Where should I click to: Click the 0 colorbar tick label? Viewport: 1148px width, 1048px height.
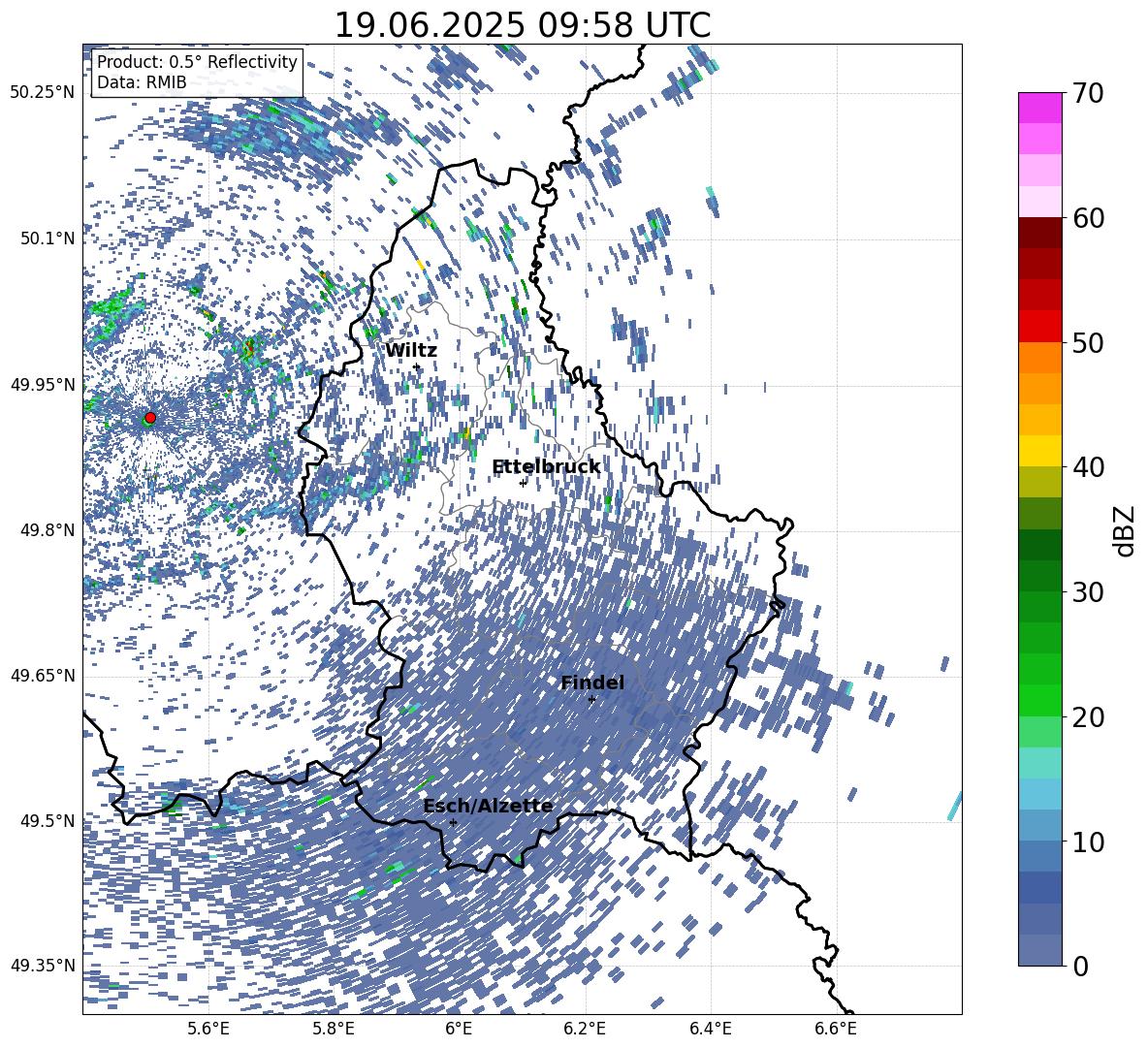coord(1081,966)
